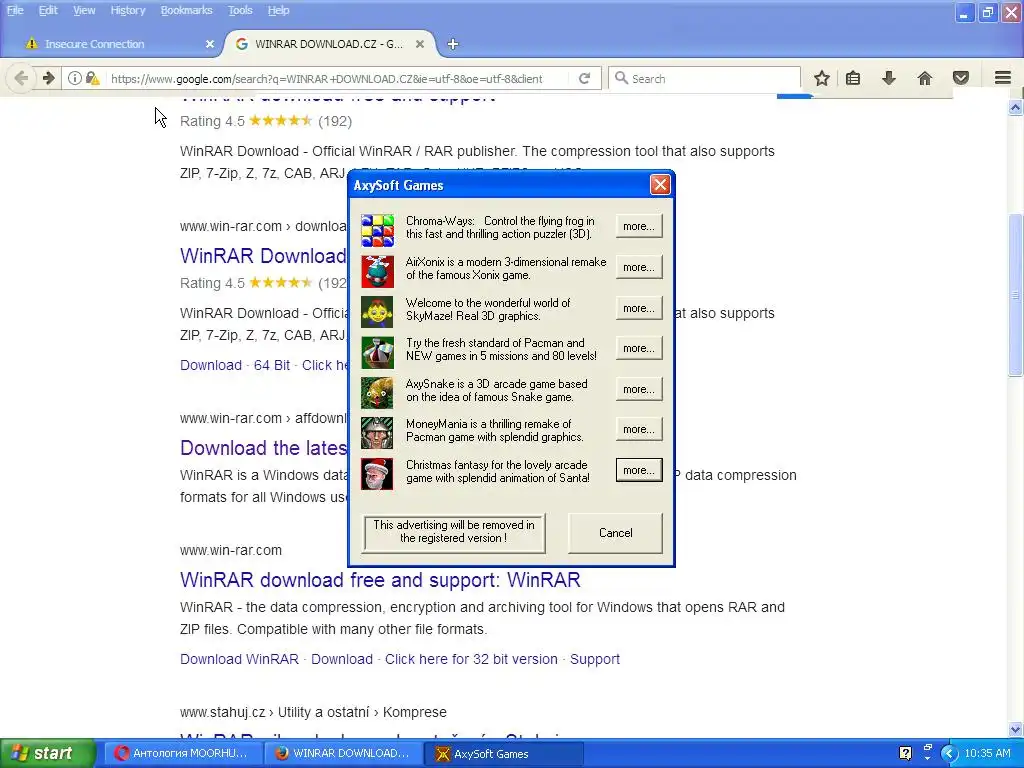Click the Firefox address bar URL
This screenshot has width=1024, height=768.
click(327, 78)
